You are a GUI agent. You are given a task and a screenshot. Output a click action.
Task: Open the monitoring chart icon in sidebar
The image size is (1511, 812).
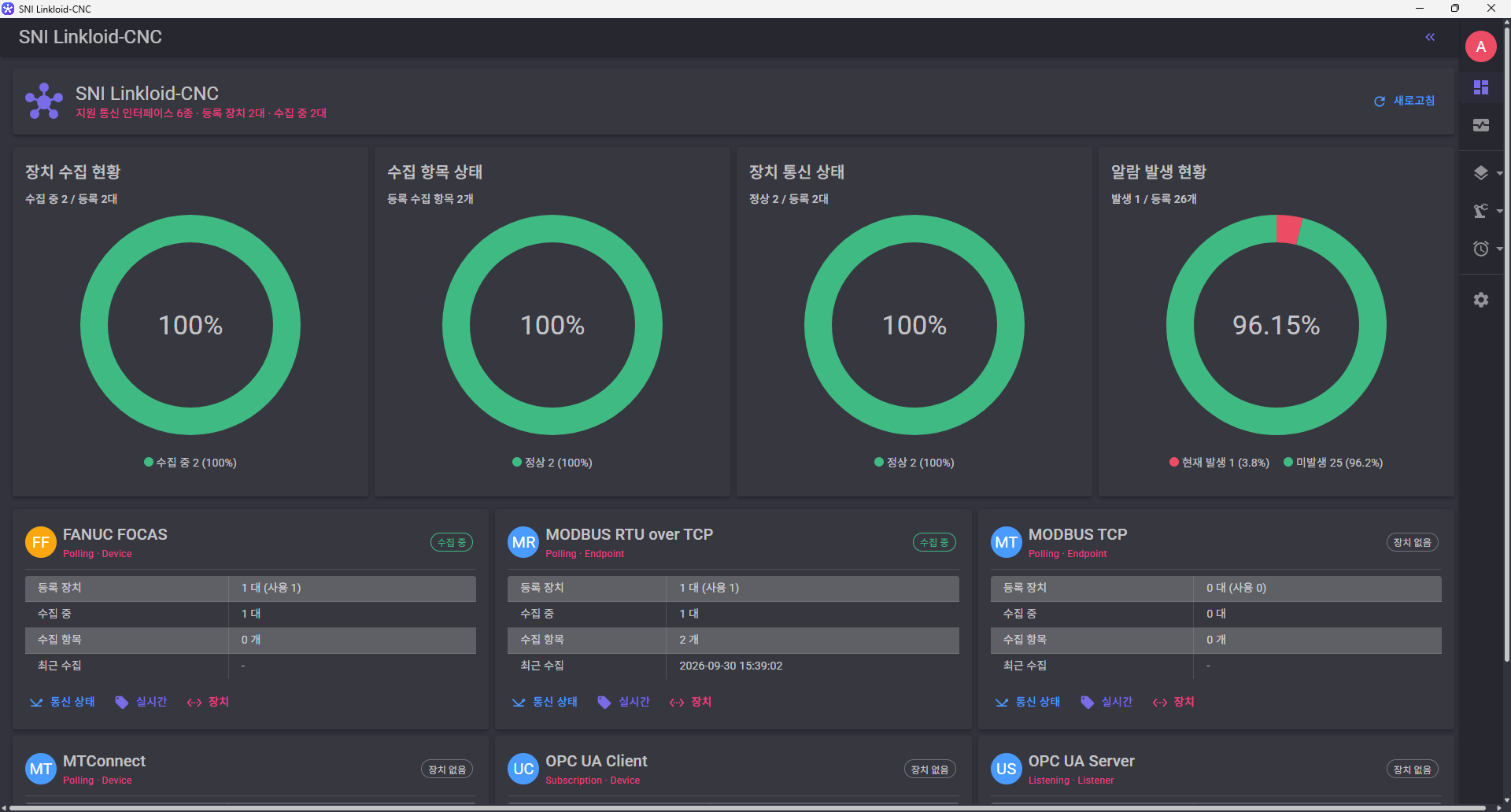[1480, 125]
